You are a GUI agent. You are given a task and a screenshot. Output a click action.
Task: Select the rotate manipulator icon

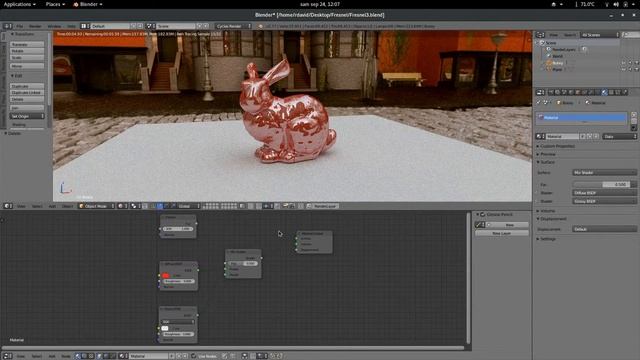166,206
